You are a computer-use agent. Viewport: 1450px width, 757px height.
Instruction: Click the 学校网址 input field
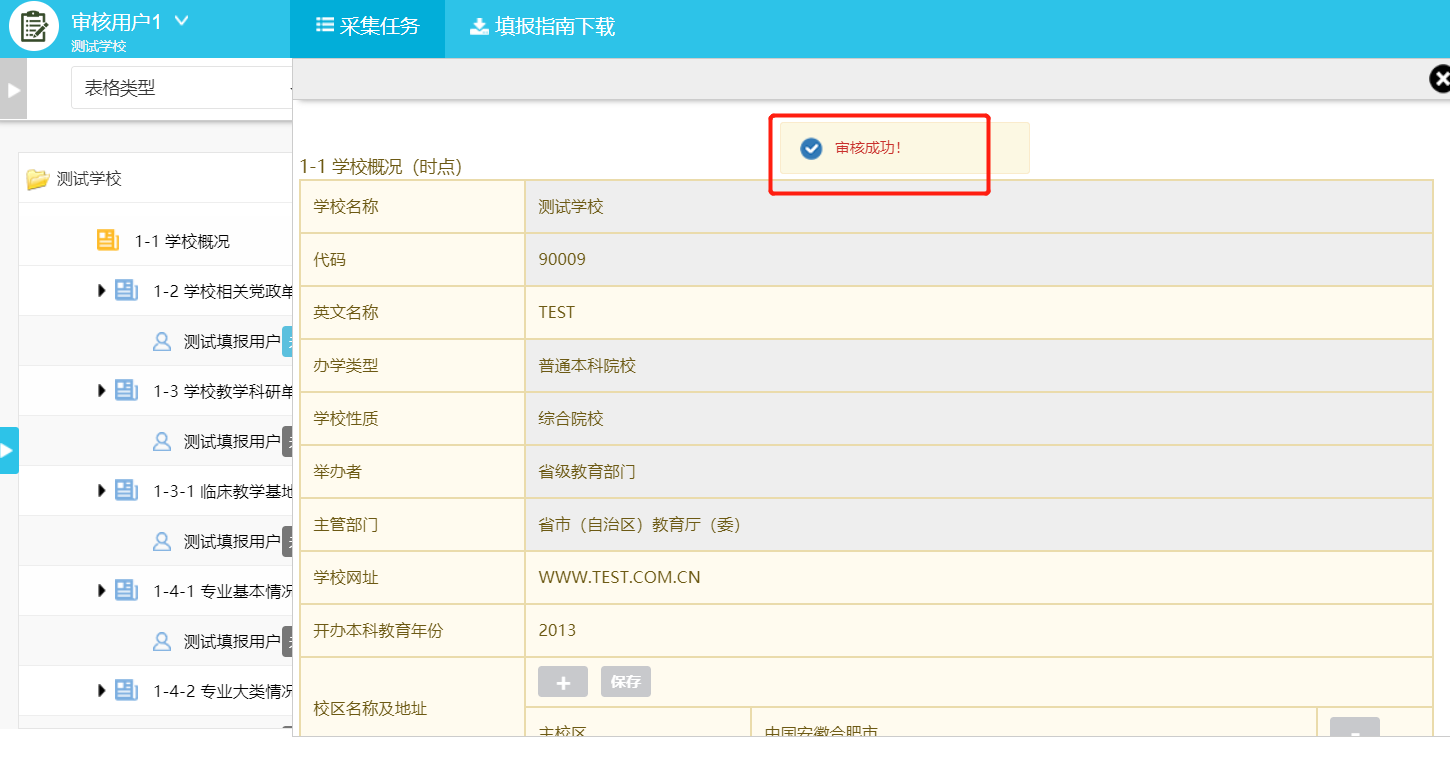point(977,578)
